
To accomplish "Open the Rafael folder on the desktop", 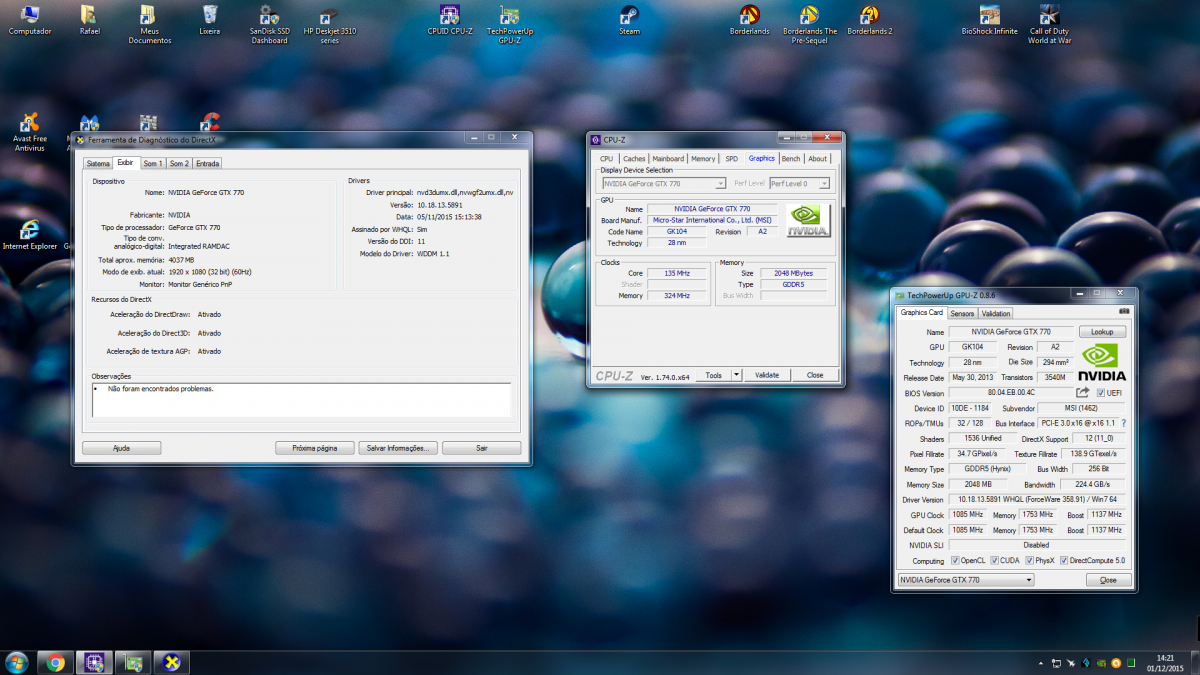I will tap(90, 20).
